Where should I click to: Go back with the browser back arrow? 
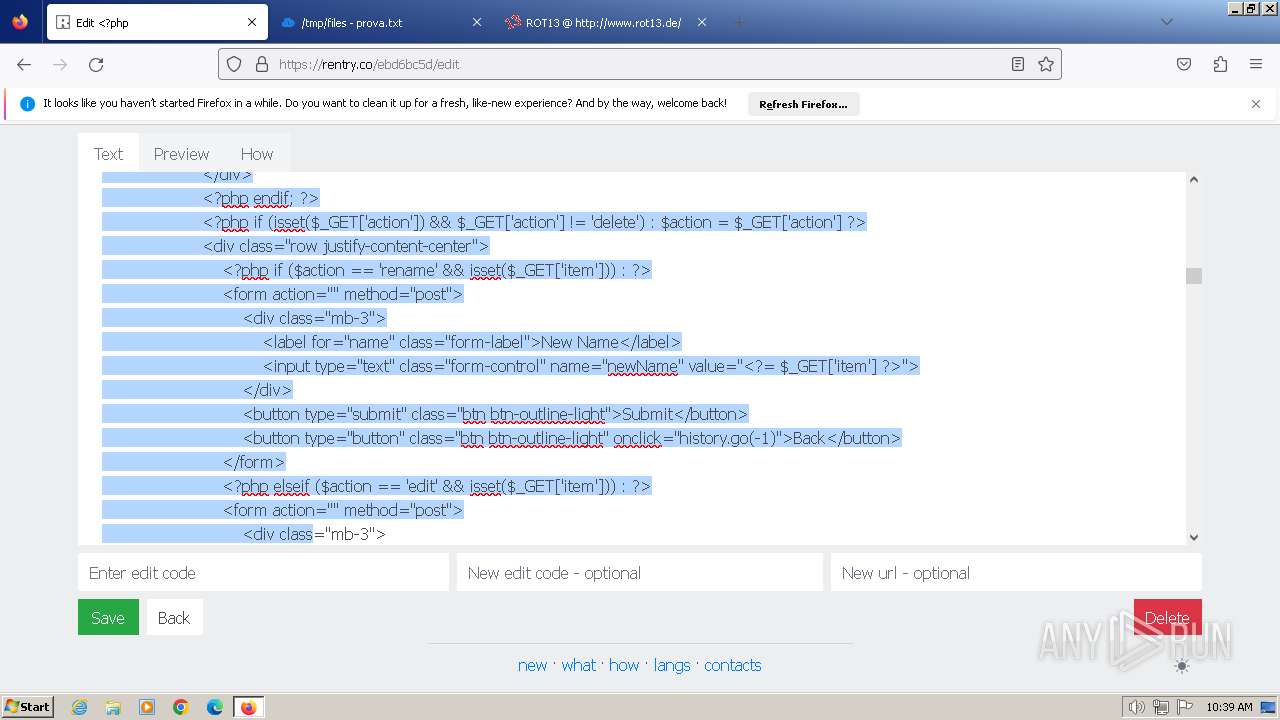pos(24,64)
